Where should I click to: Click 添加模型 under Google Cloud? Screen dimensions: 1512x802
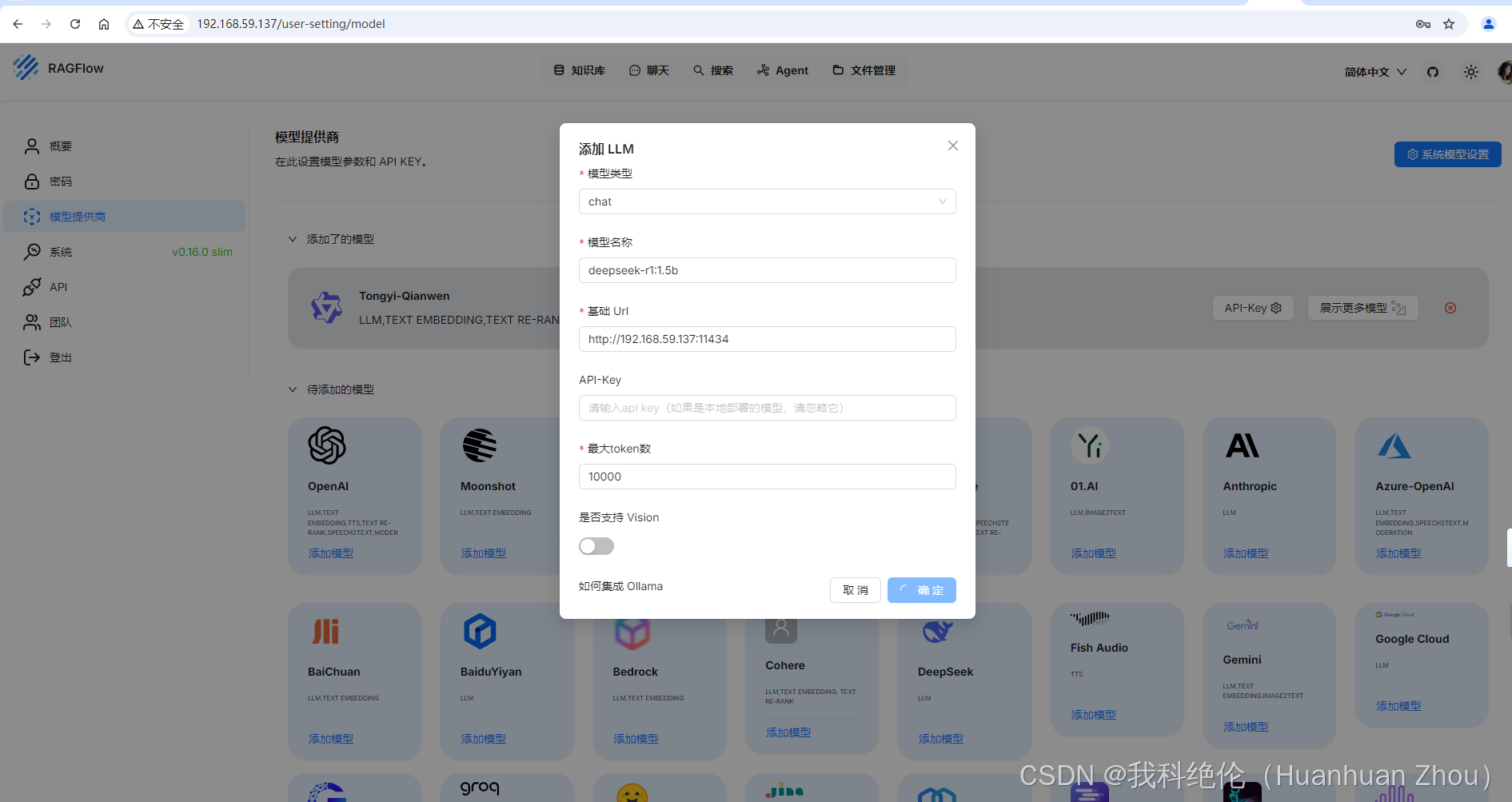pyautogui.click(x=1398, y=706)
